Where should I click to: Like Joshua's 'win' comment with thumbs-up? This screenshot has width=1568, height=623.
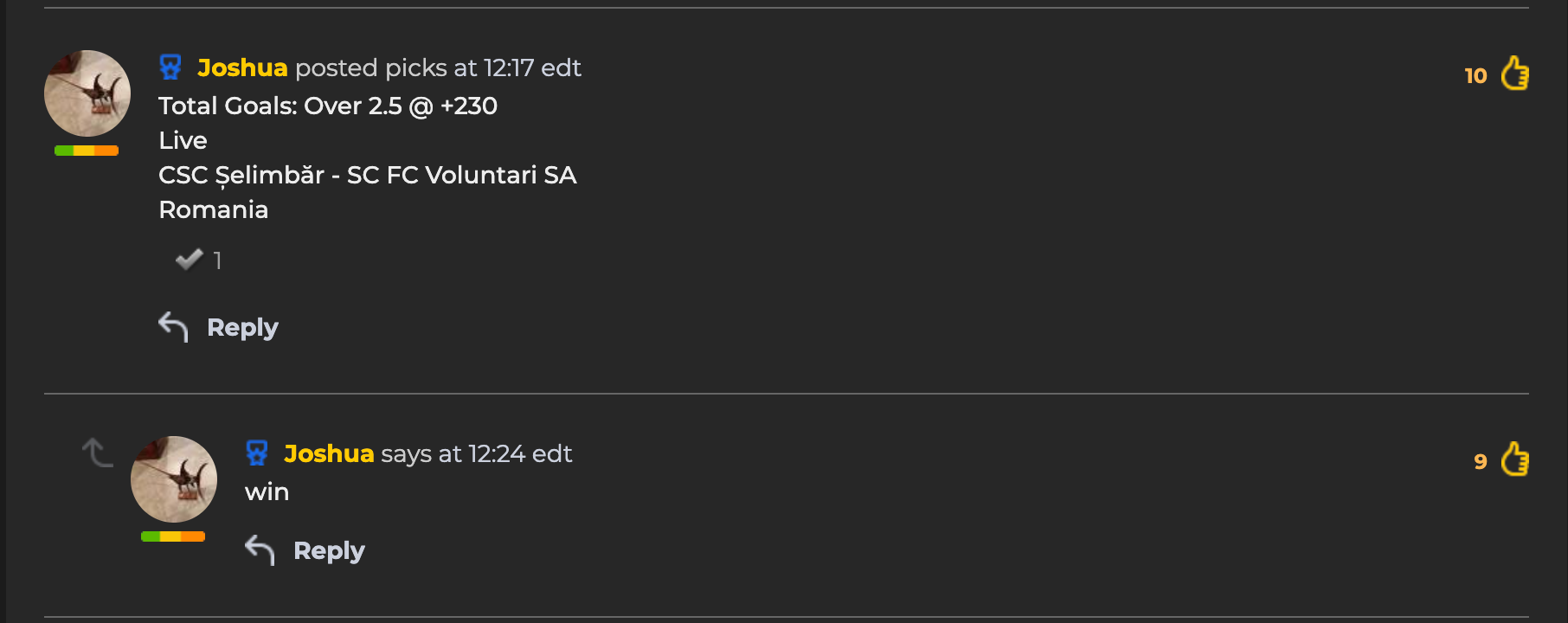pos(1514,459)
